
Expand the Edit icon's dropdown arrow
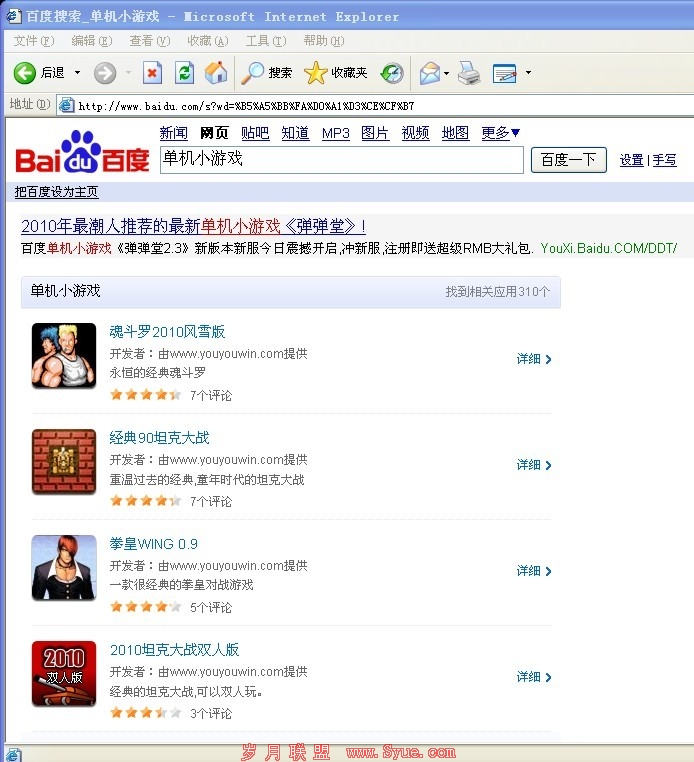528,73
